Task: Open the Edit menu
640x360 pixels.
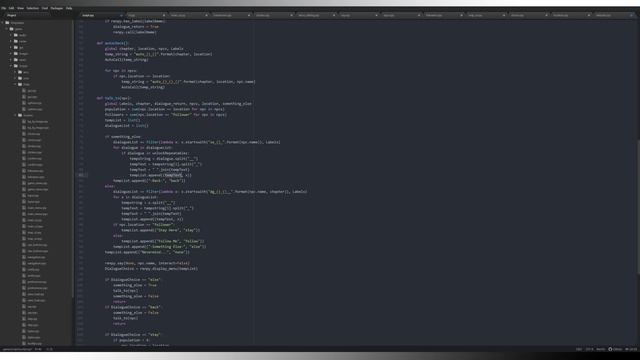Action: (11, 8)
